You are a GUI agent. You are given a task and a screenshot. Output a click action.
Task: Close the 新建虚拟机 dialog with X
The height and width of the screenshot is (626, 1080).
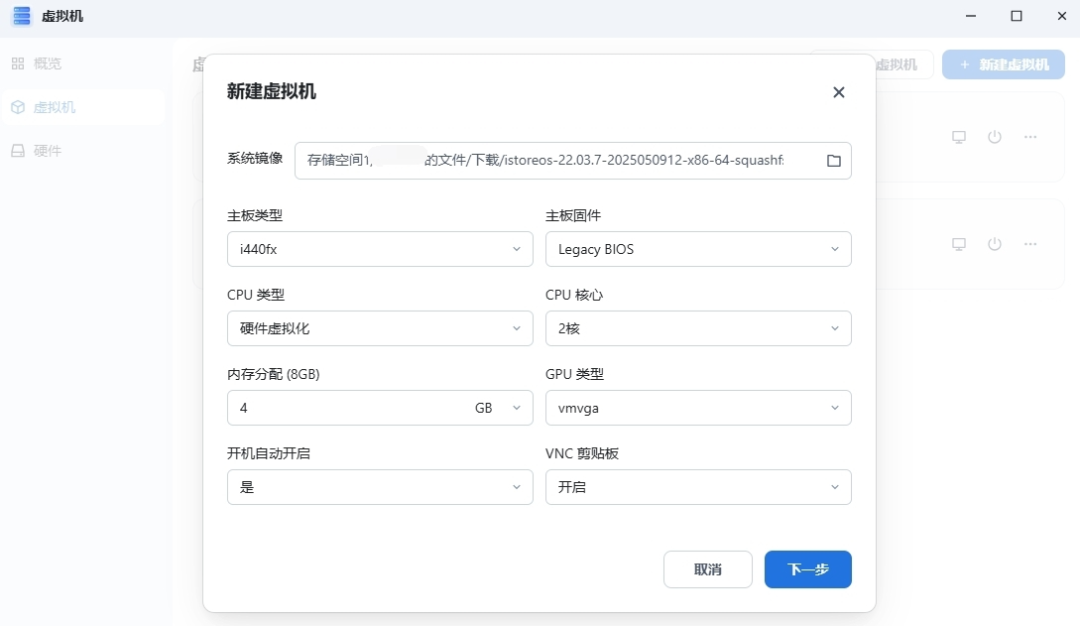coord(838,92)
